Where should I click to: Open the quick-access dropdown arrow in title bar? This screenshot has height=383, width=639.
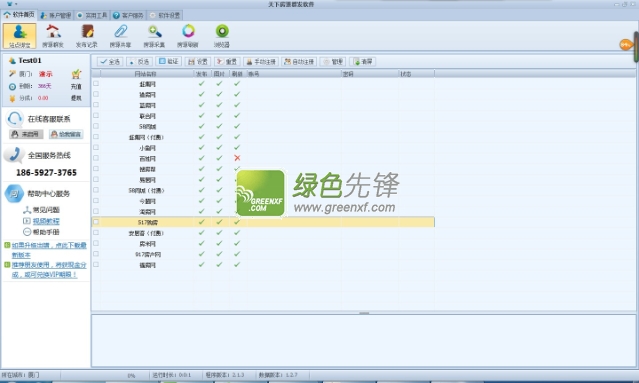pyautogui.click(x=16, y=4)
